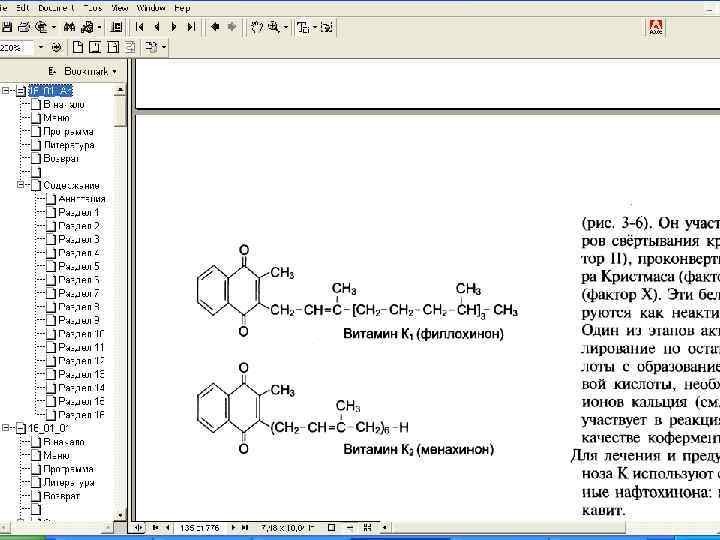The width and height of the screenshot is (720, 540).
Task: Click bookmark panel scrollbar up arrow
Action: click(120, 90)
